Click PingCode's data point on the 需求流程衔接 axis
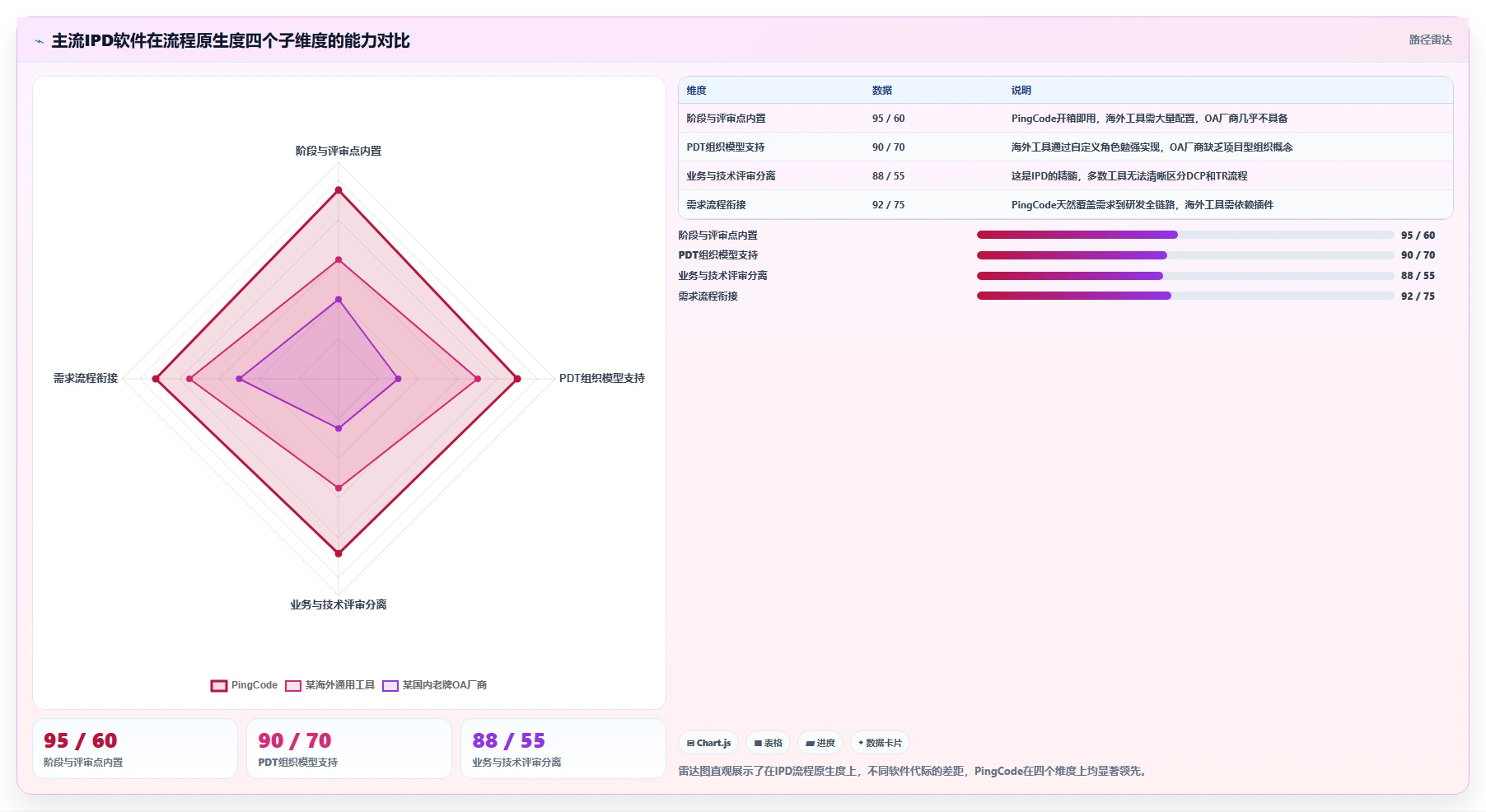The height and width of the screenshot is (812, 1486). point(156,379)
